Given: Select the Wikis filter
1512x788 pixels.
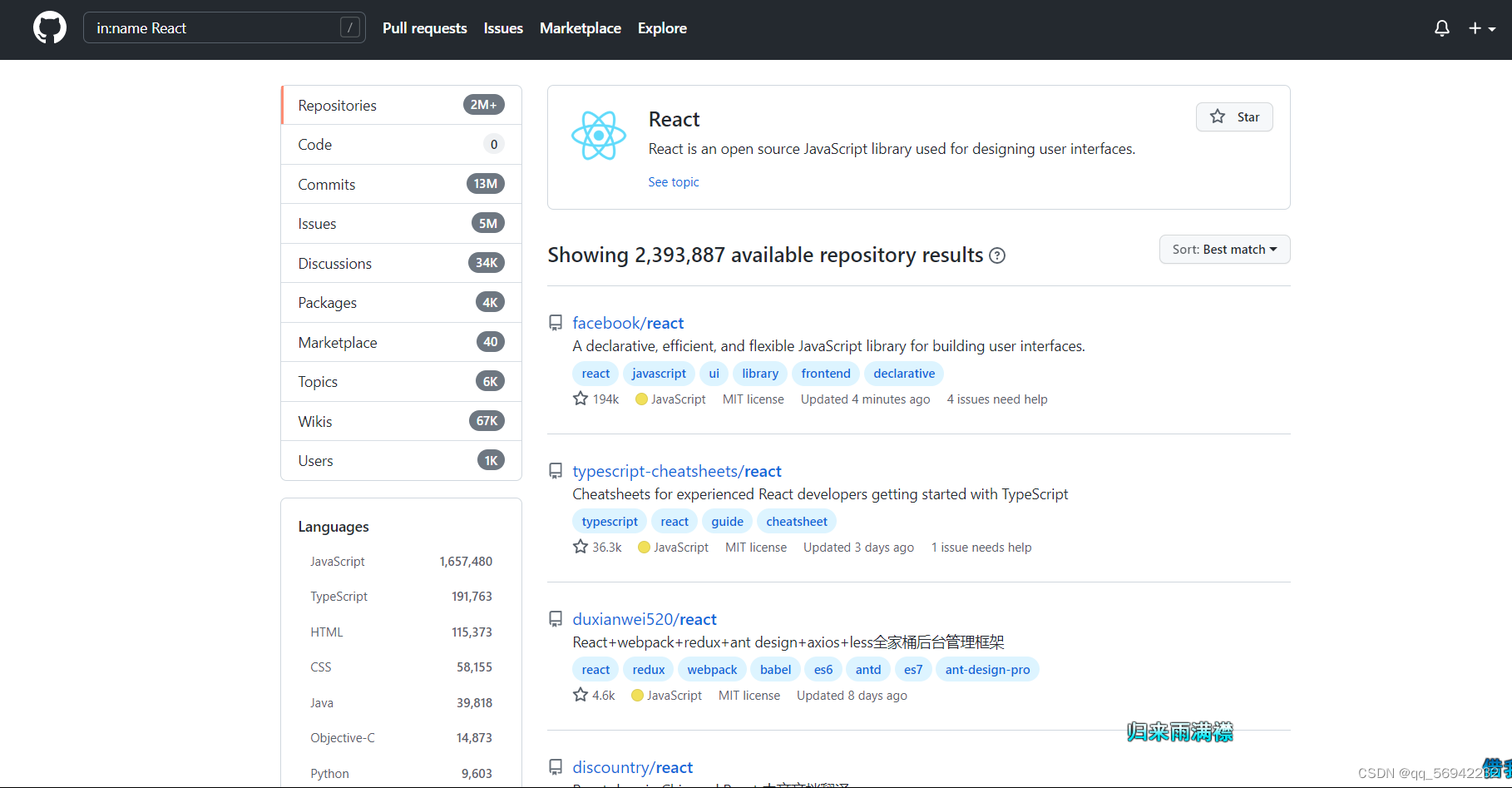Looking at the screenshot, I should pos(402,421).
